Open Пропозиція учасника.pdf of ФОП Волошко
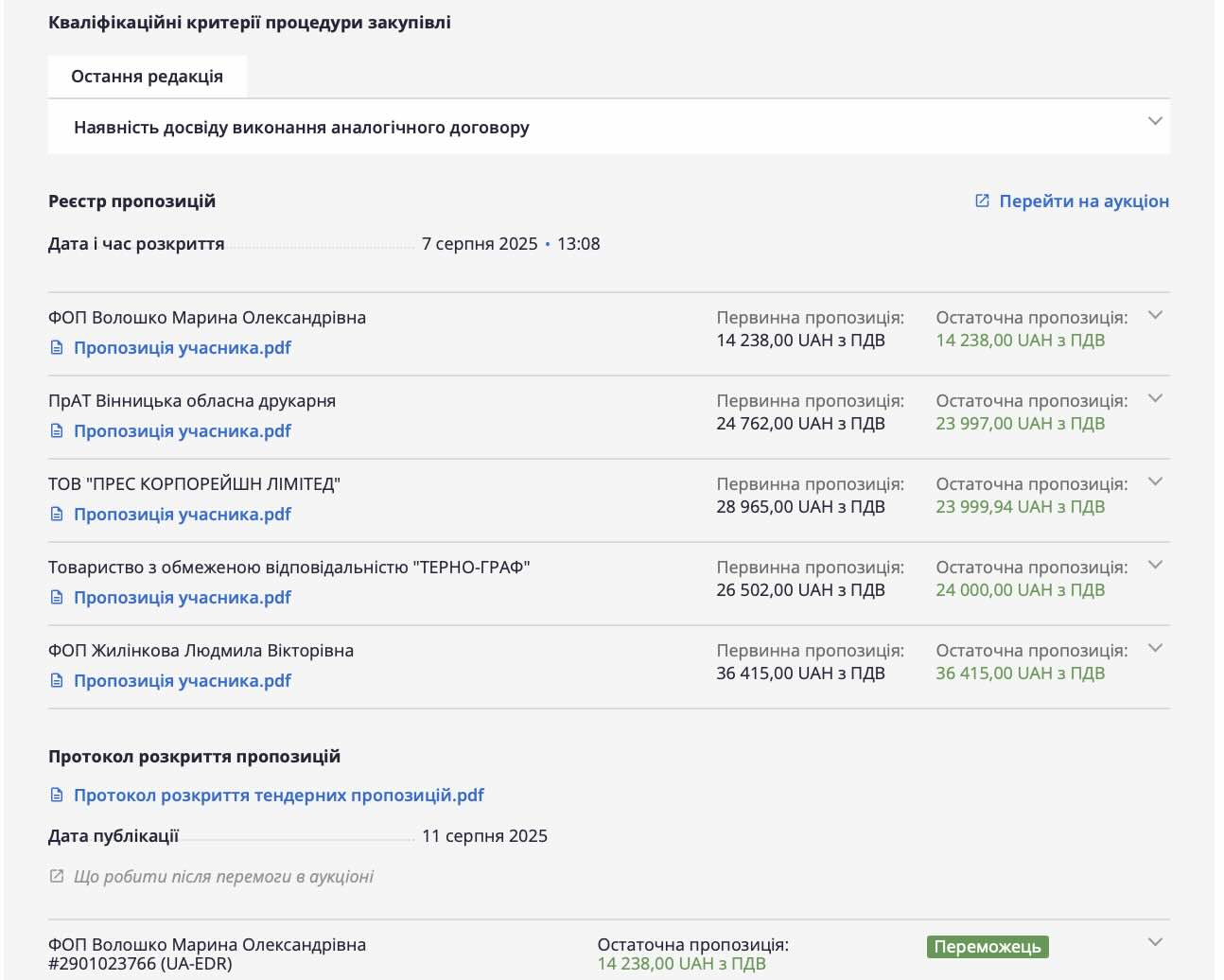Viewport: 1224px width, 980px height. [x=183, y=348]
